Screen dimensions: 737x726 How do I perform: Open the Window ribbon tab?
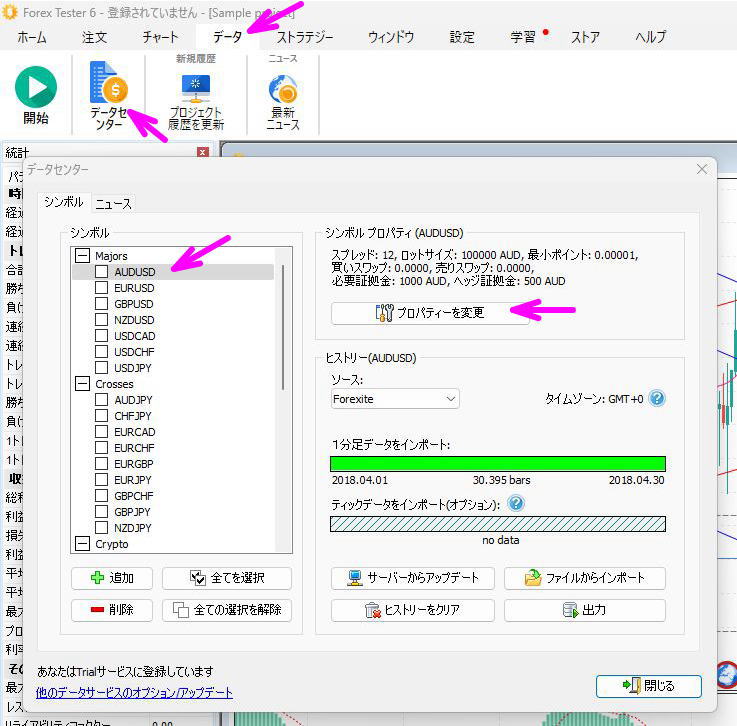(391, 37)
